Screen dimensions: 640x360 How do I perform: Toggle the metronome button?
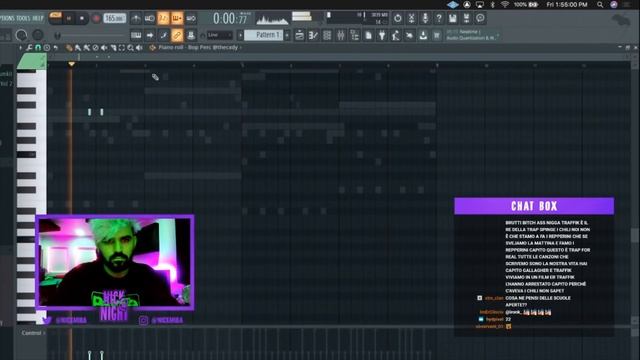[136, 18]
